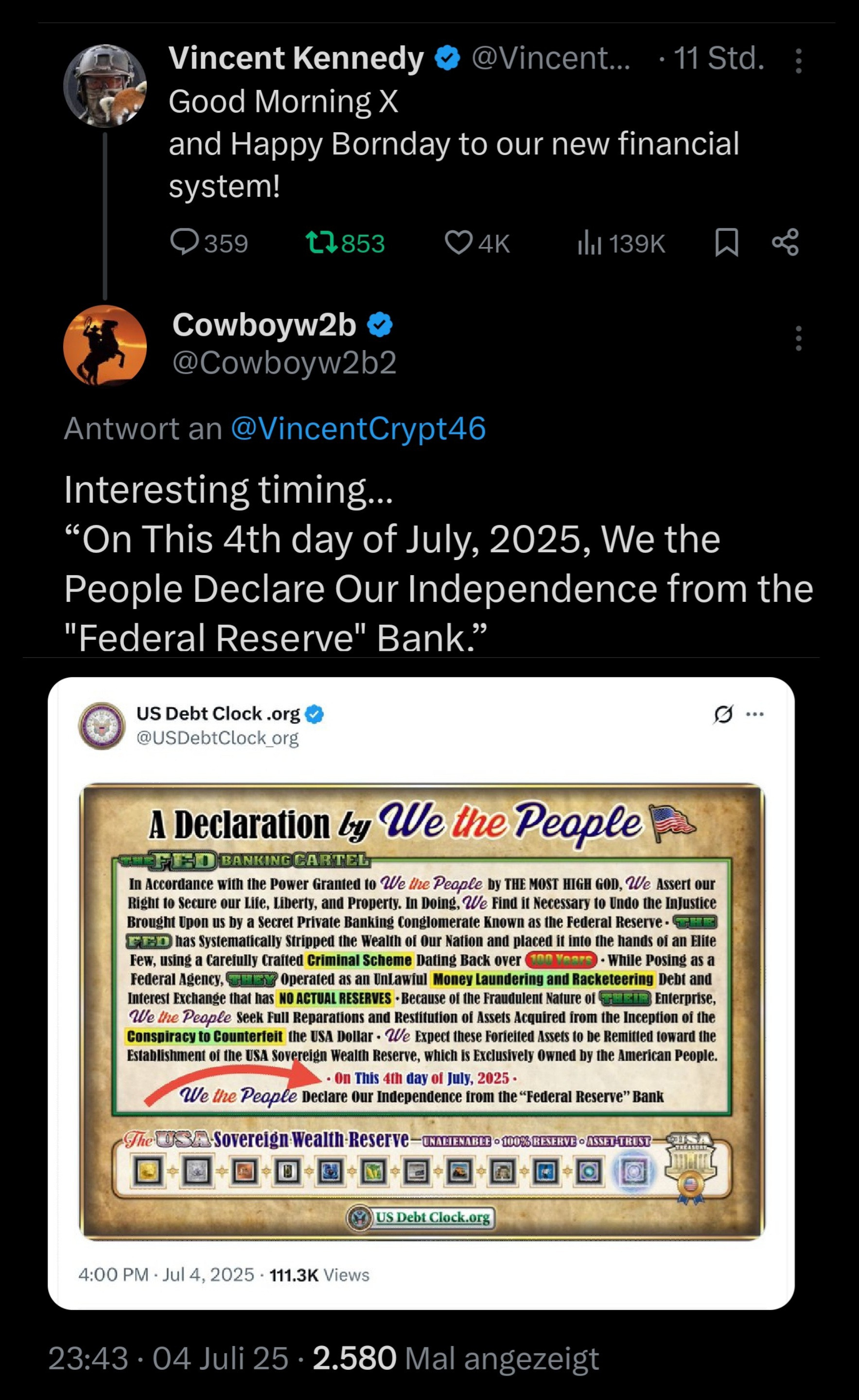
Task: Open Vincent Kennedy's profile picture
Action: pos(105,86)
